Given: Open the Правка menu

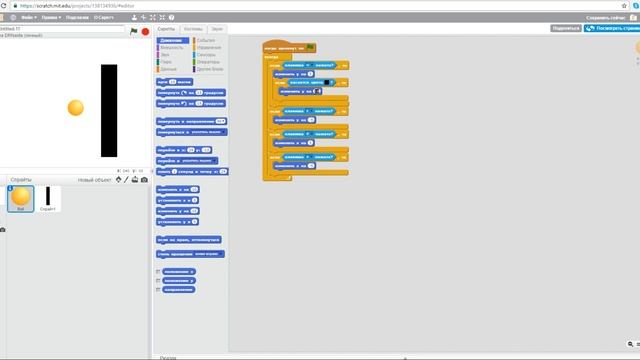Looking at the screenshot, I should point(51,18).
